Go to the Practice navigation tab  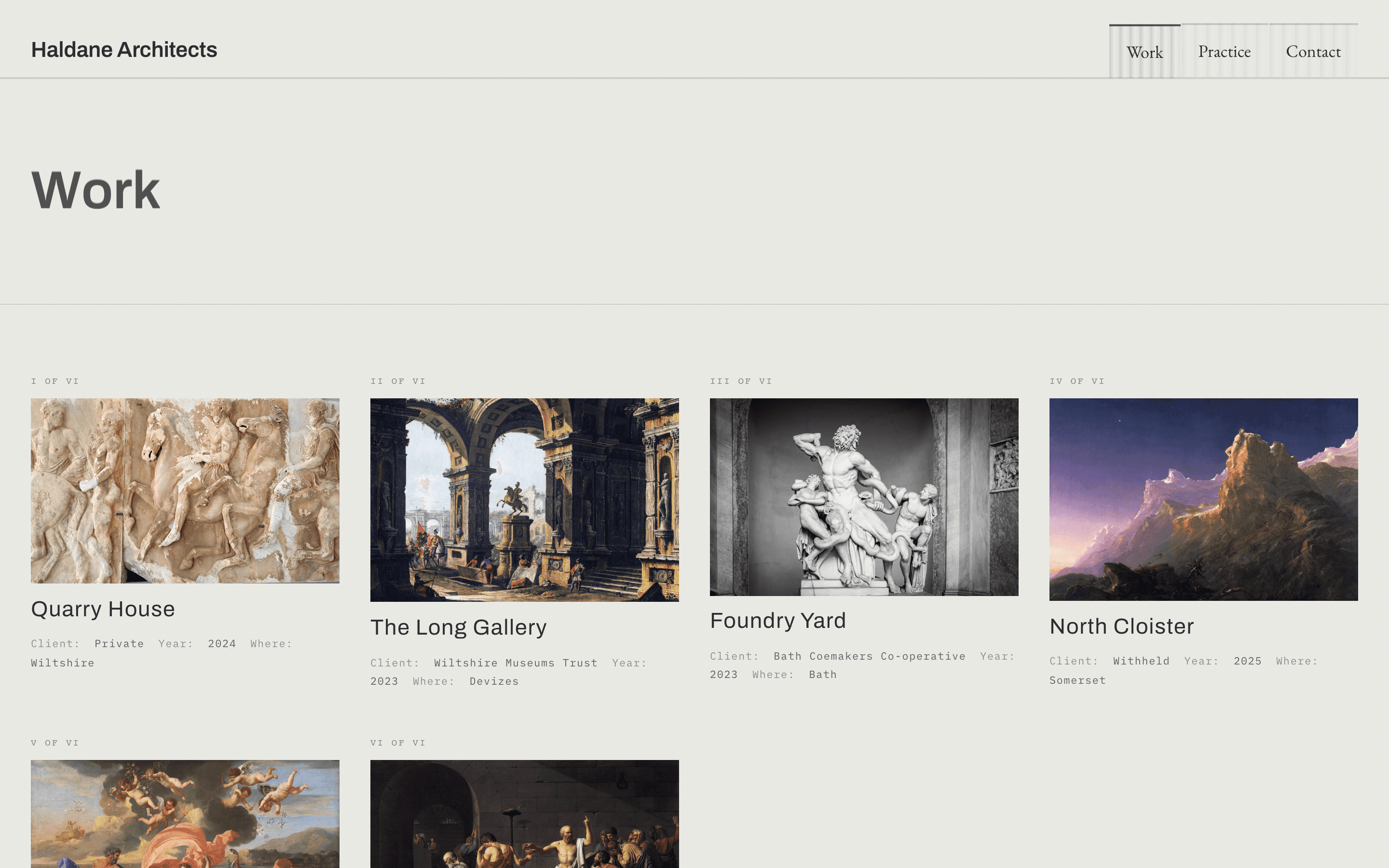[1224, 51]
